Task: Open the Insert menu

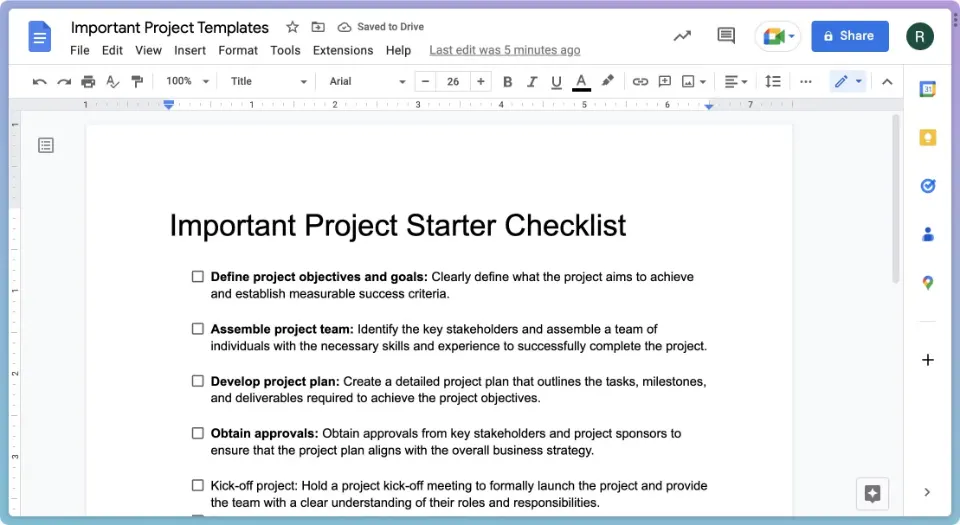Action: coord(190,50)
